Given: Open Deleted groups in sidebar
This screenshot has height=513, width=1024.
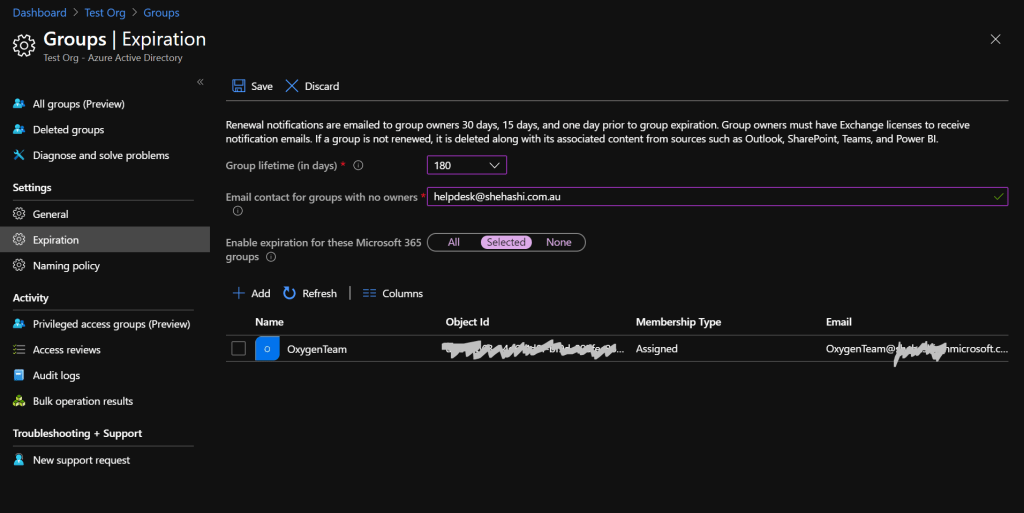Looking at the screenshot, I should tap(68, 130).
